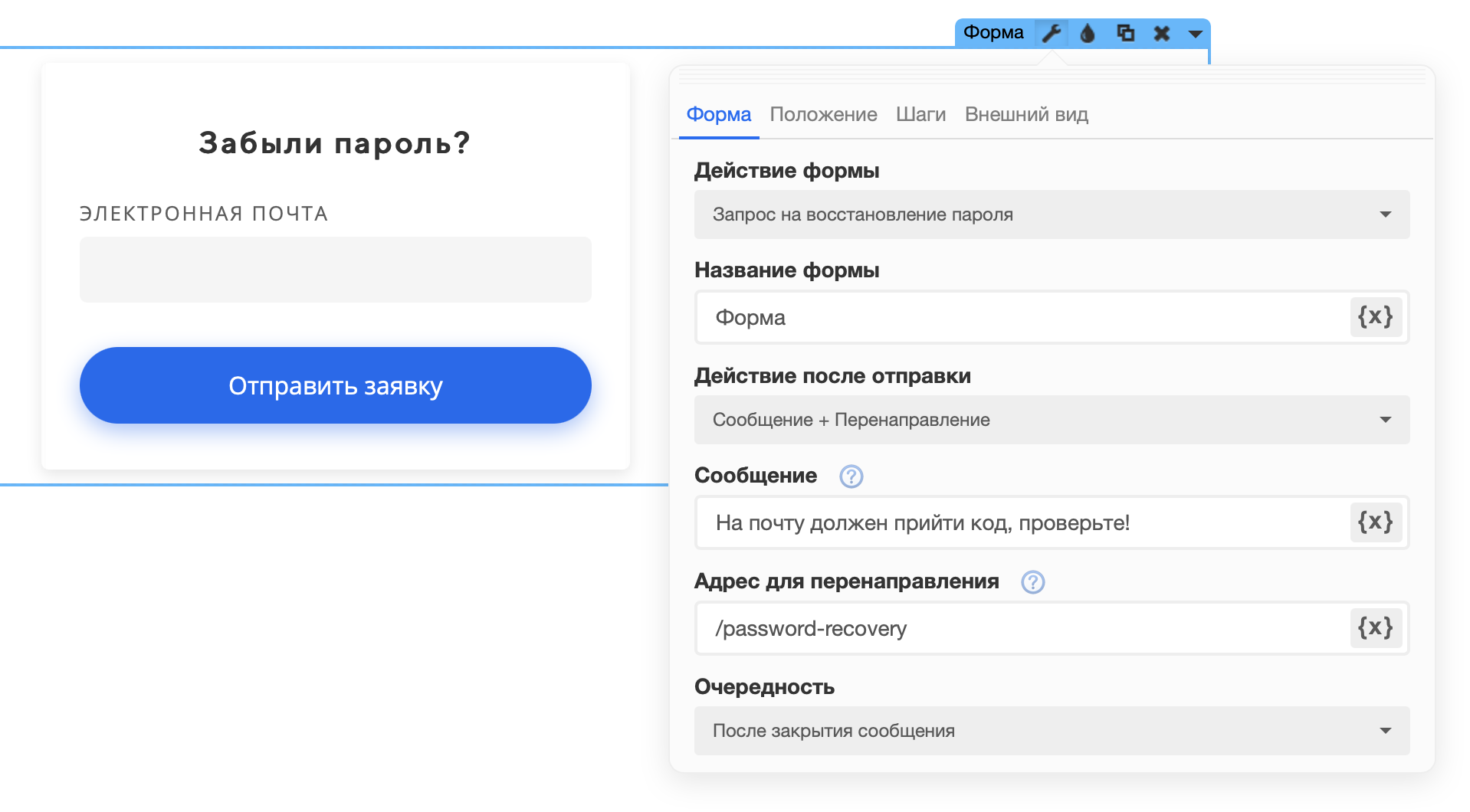Select the Забыли пароль? heading
The width and height of the screenshot is (1470, 812).
coord(334,143)
